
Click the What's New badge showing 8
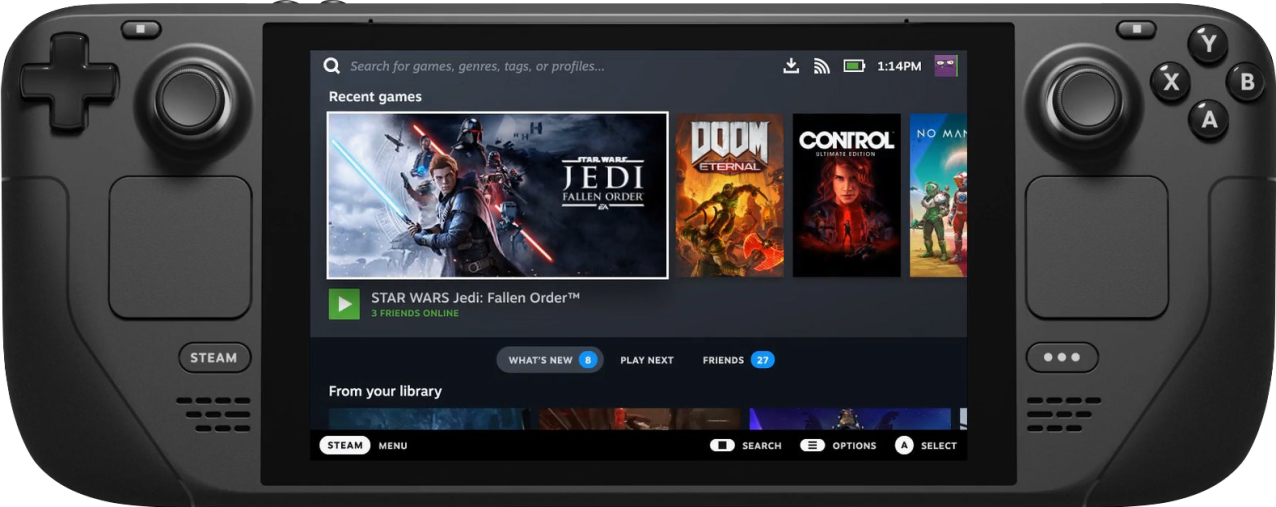tap(588, 360)
